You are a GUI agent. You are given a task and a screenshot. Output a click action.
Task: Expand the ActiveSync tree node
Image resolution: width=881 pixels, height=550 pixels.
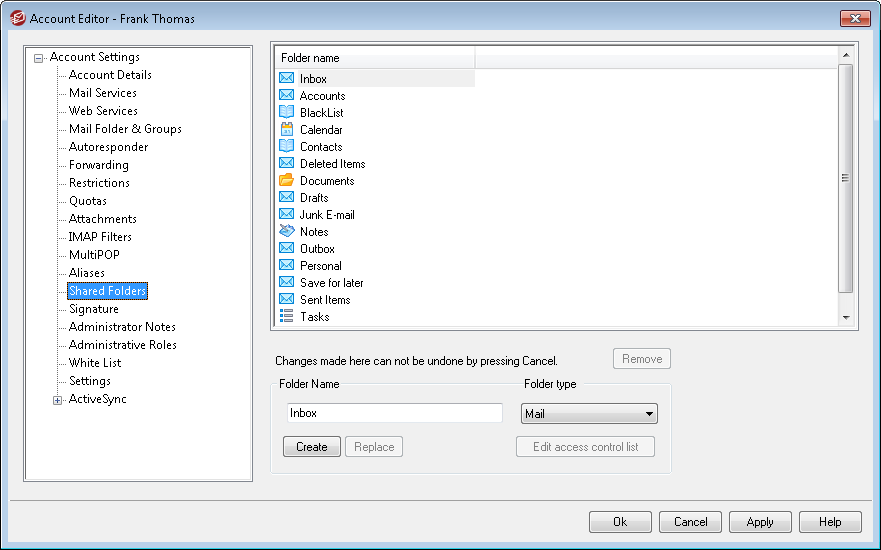(58, 400)
